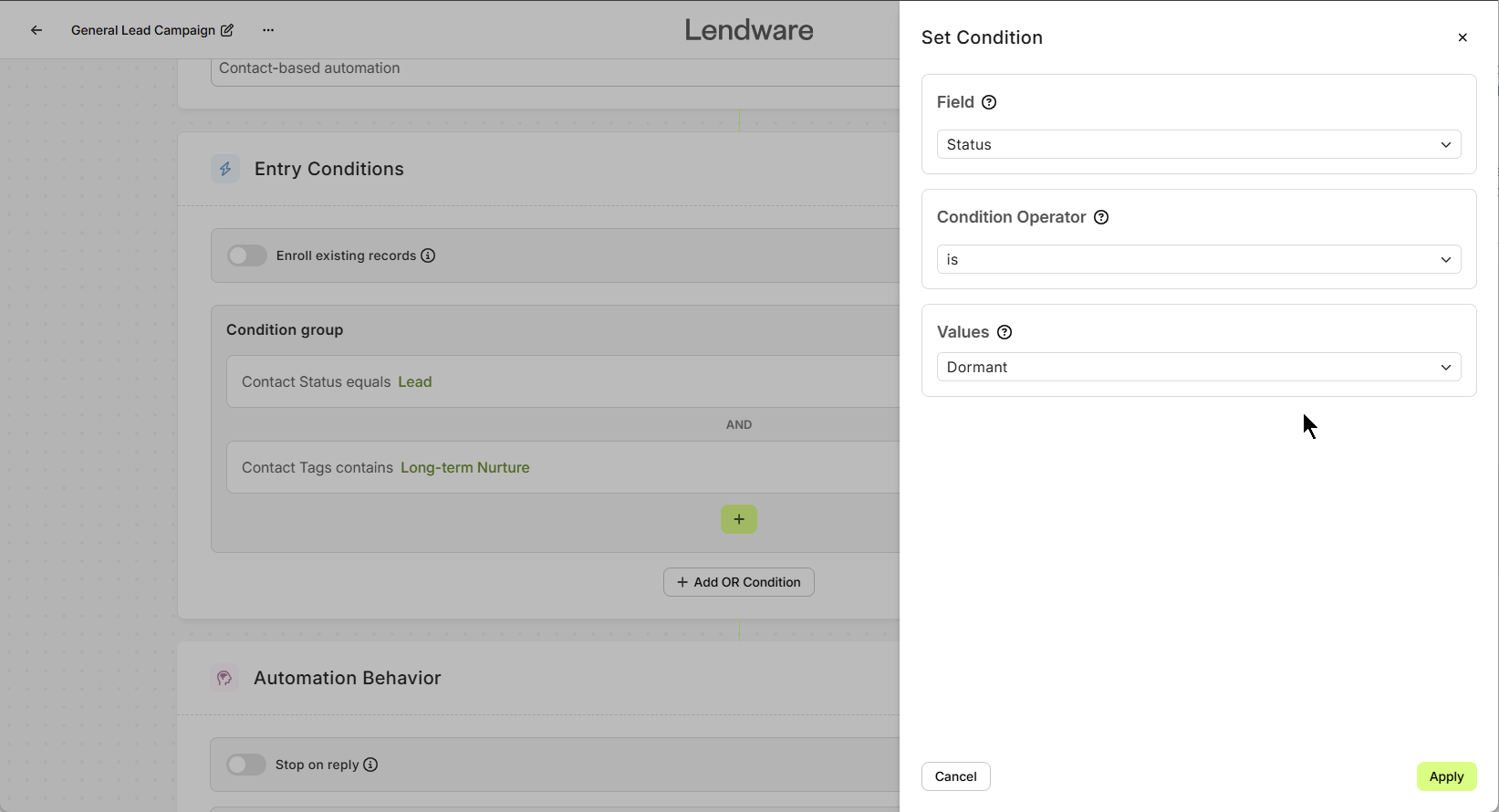Click the Add OR Condition button
The width and height of the screenshot is (1499, 812).
pyautogui.click(x=738, y=582)
